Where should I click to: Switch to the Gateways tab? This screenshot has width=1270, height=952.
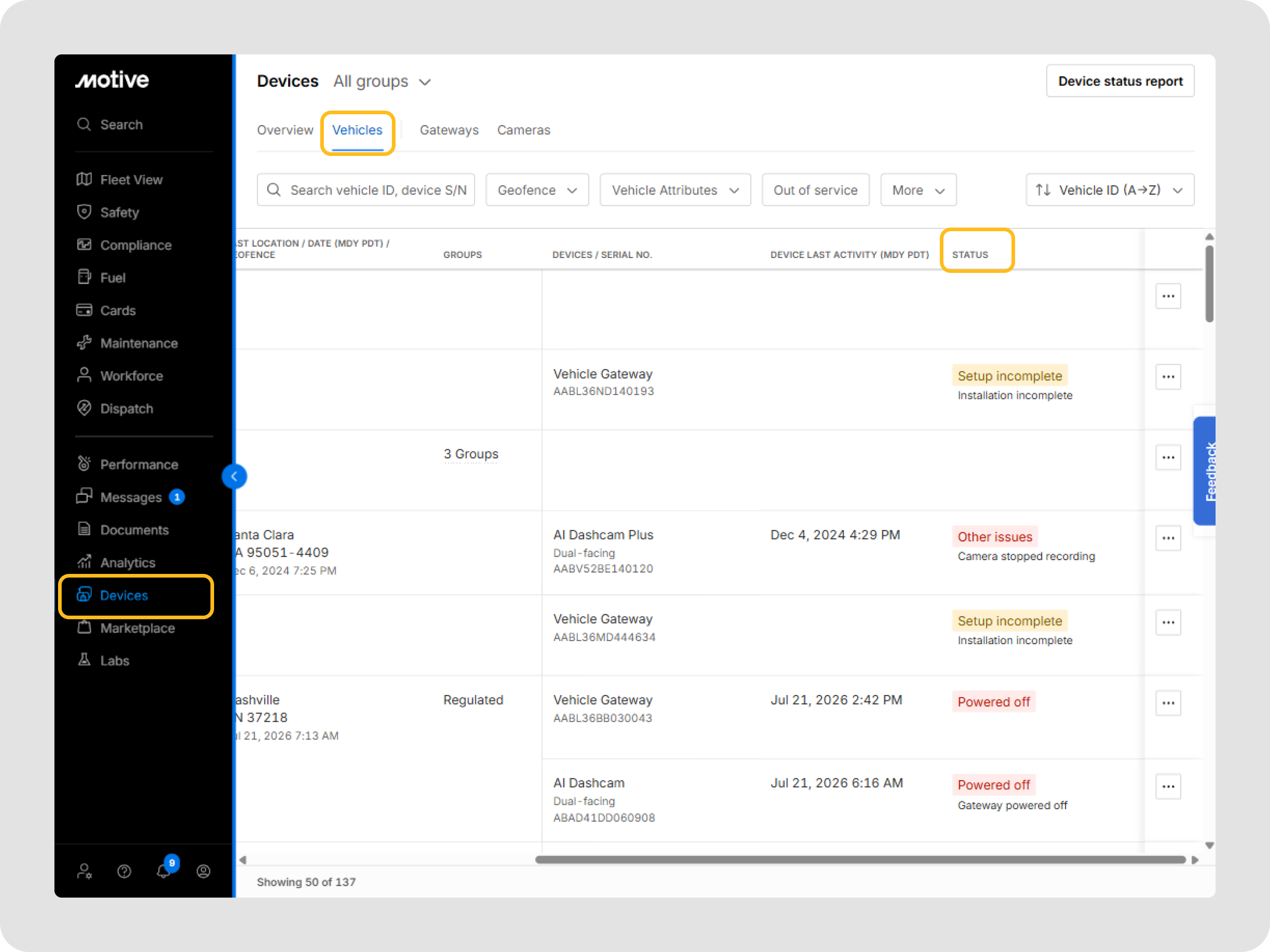[449, 130]
